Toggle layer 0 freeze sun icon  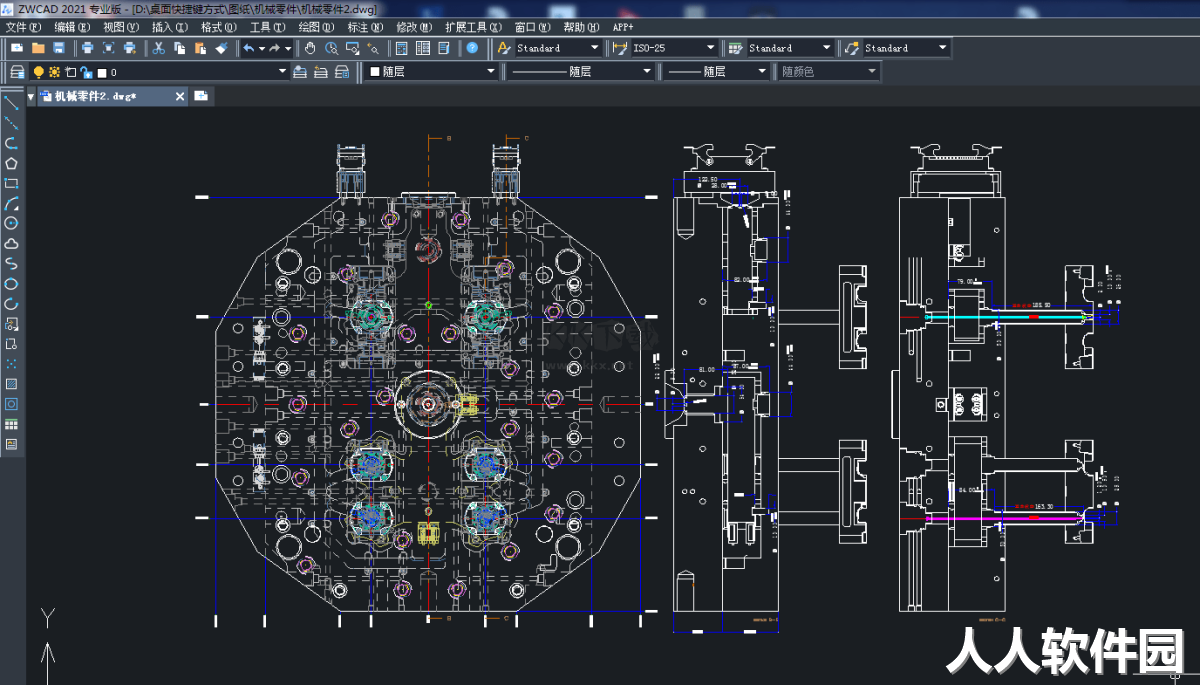tap(54, 72)
